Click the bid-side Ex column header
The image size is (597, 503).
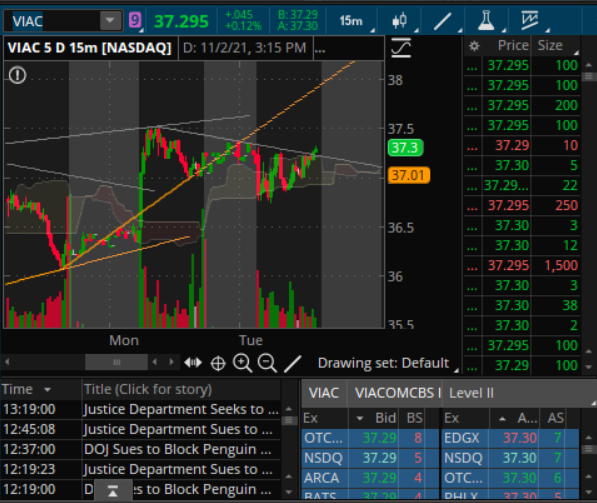coord(311,418)
